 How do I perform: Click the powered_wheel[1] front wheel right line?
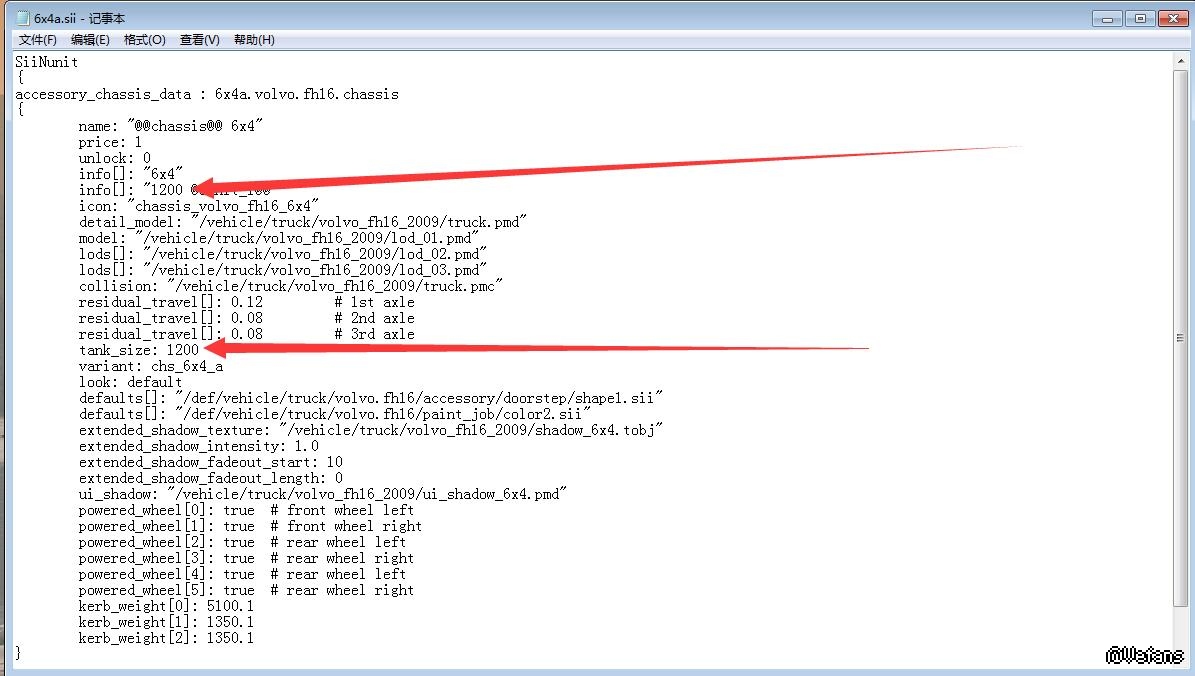[250, 526]
